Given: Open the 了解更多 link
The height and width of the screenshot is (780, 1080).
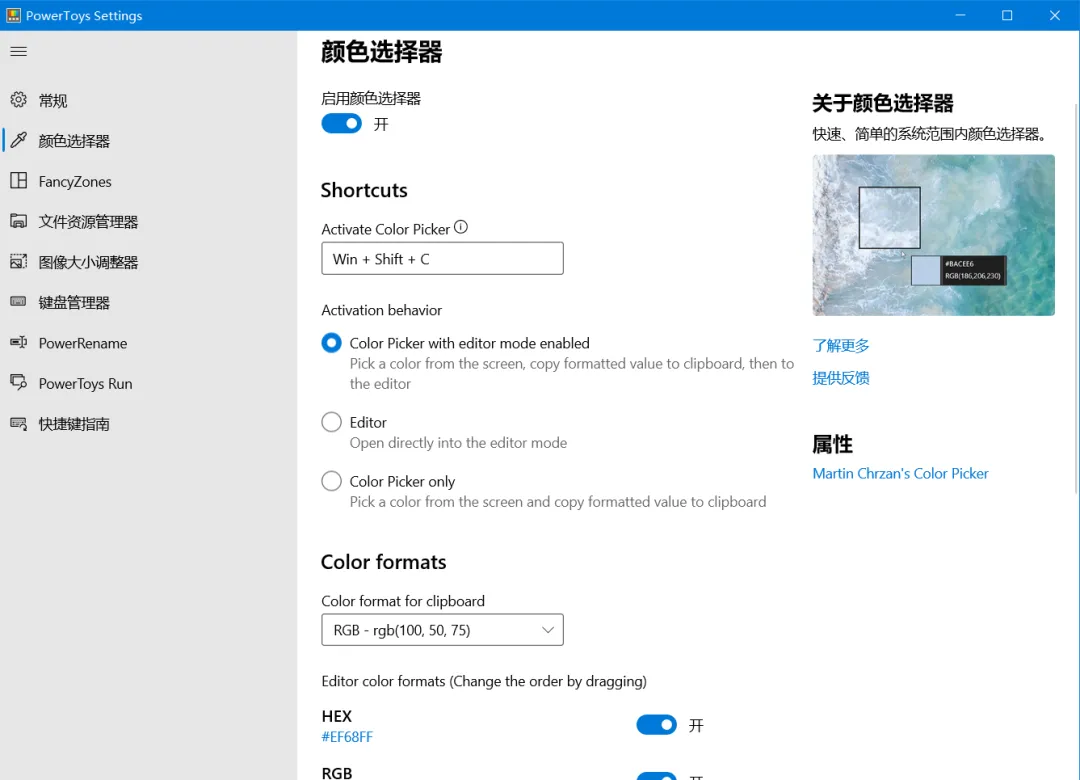Looking at the screenshot, I should [841, 345].
